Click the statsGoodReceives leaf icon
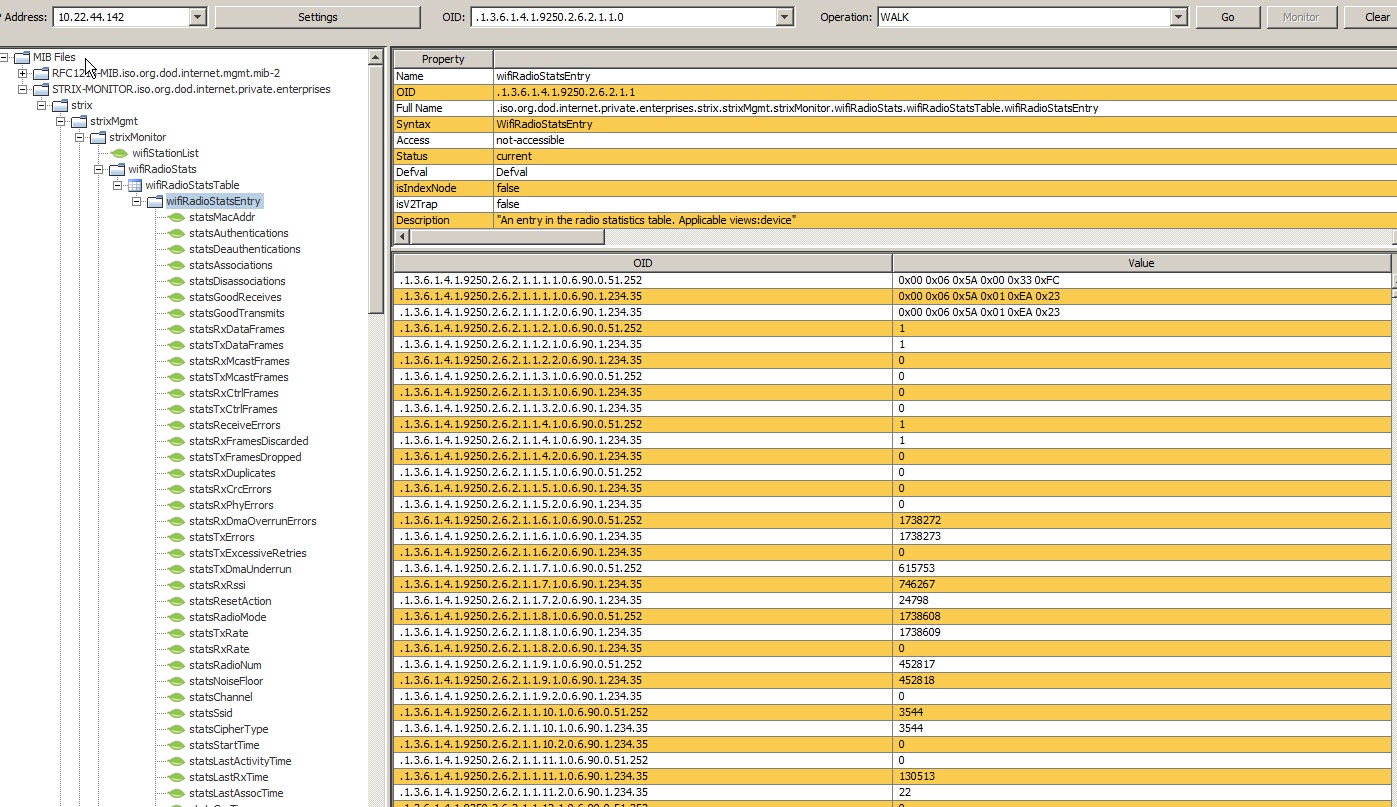Viewport: 1397px width, 807px height. pyautogui.click(x=176, y=297)
